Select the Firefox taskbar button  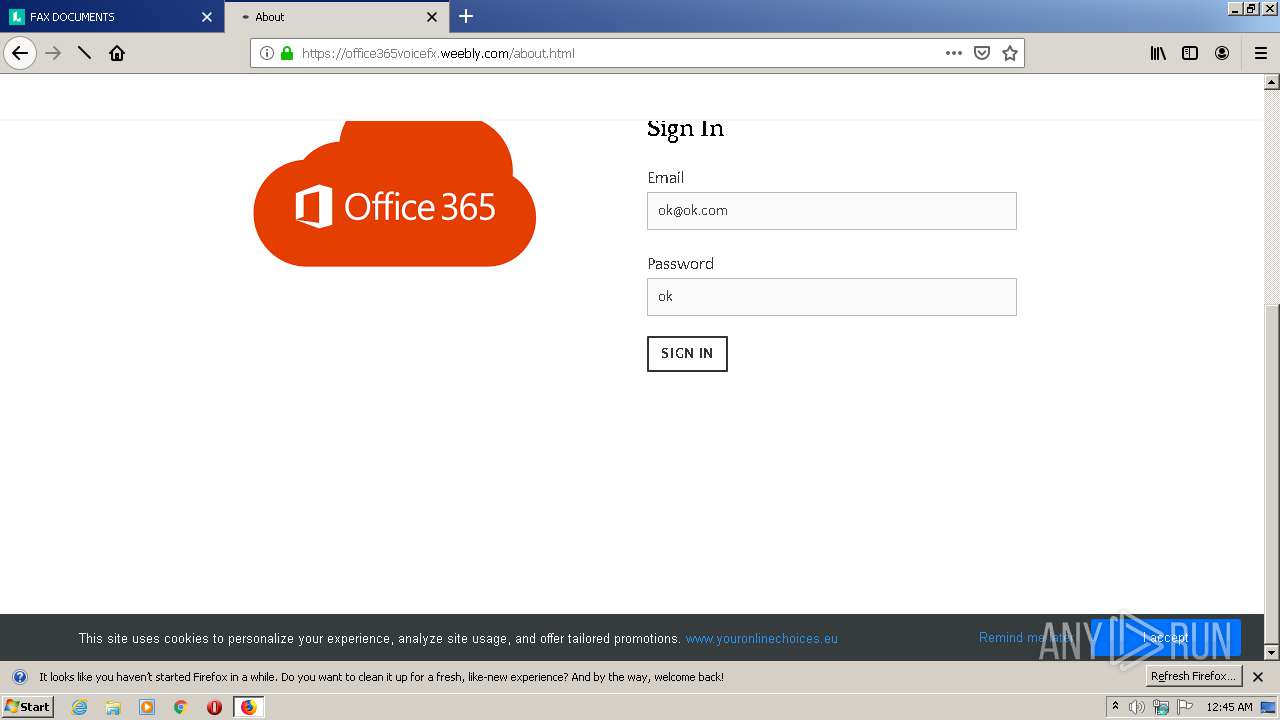[x=248, y=707]
